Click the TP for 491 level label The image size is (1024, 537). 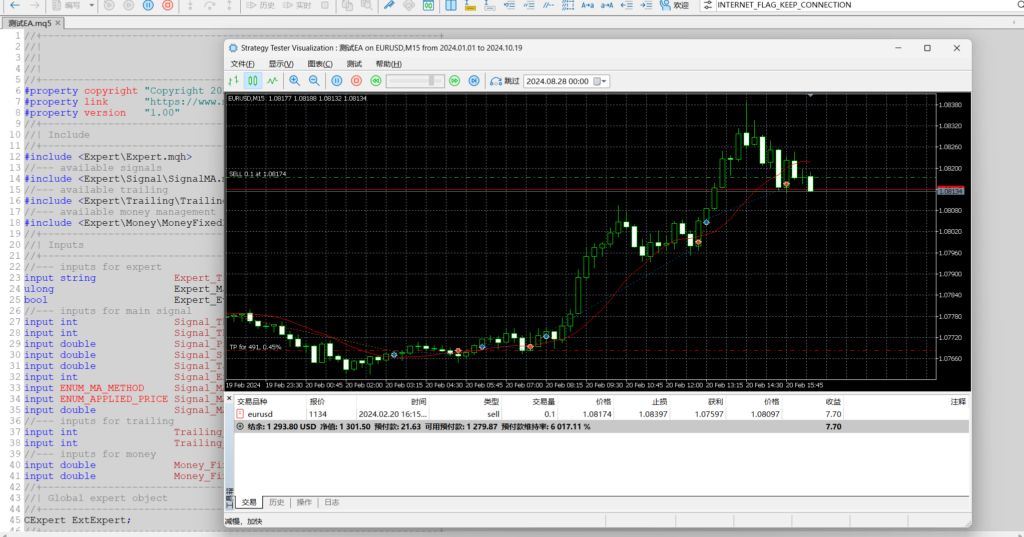255,347
